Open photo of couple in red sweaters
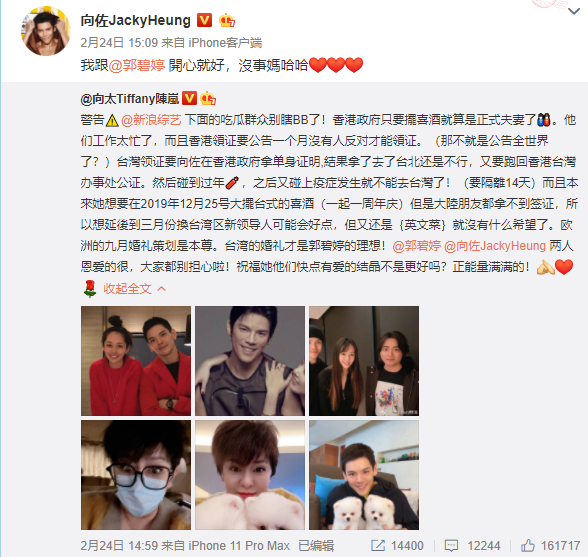This screenshot has height=557, width=588. pos(136,361)
